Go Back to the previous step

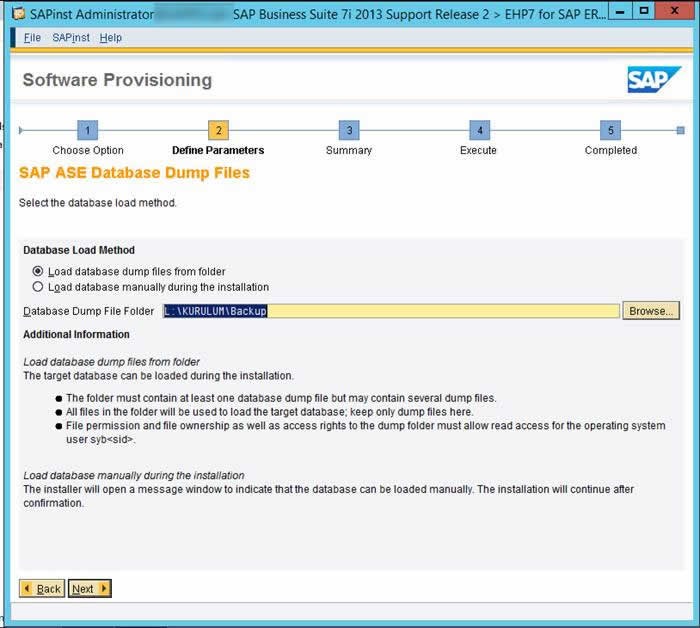click(42, 589)
